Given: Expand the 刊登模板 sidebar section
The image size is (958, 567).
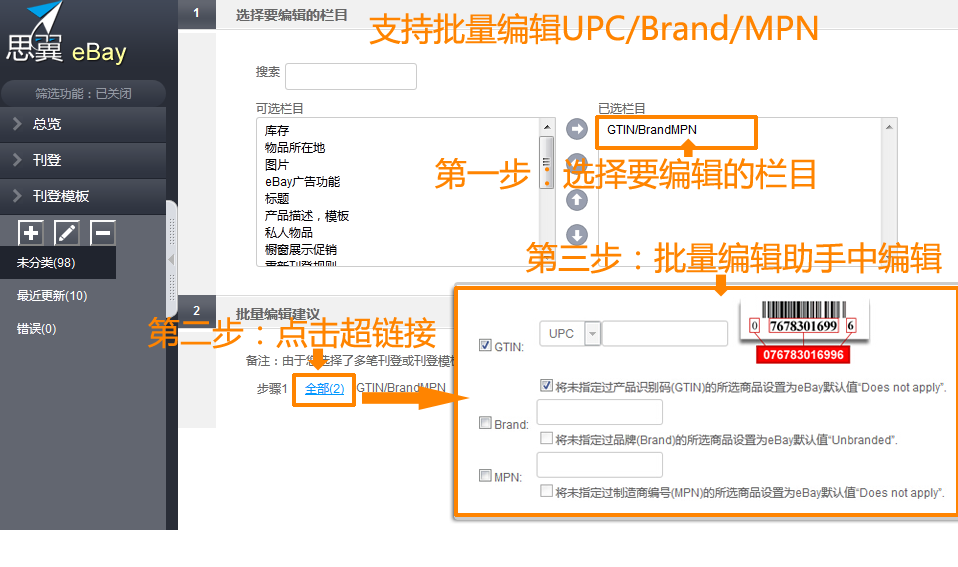Looking at the screenshot, I should tap(83, 196).
